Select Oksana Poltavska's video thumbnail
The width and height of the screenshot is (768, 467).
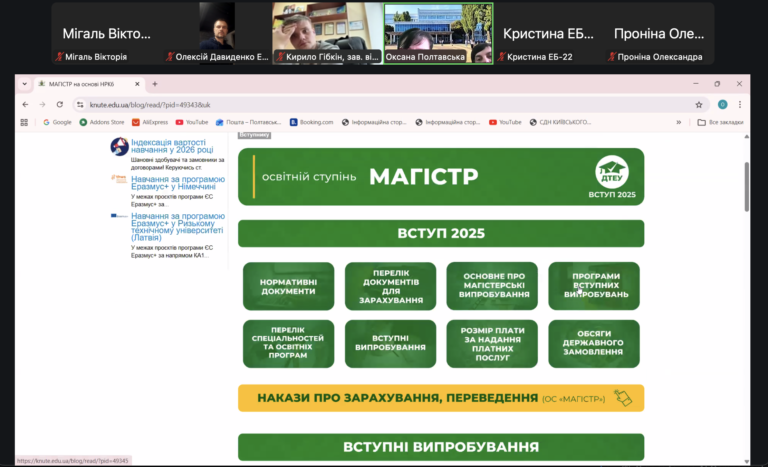[438, 33]
